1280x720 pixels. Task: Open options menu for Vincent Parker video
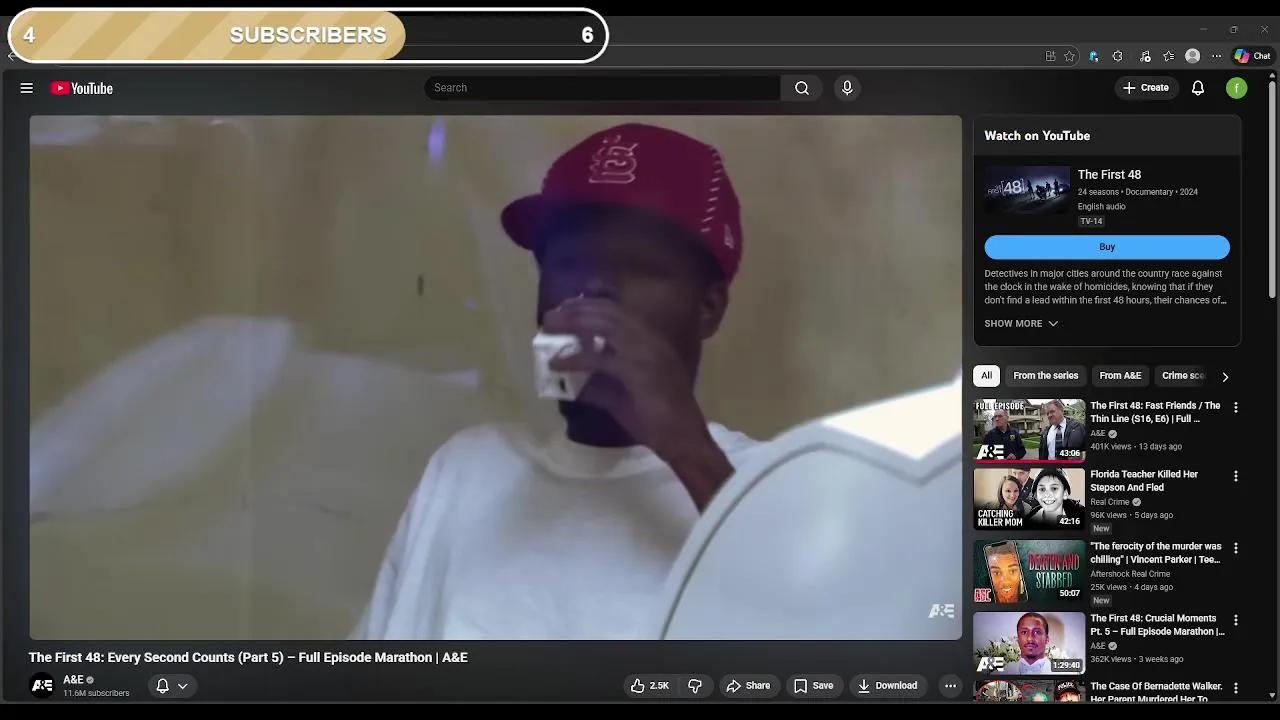pos(1236,549)
